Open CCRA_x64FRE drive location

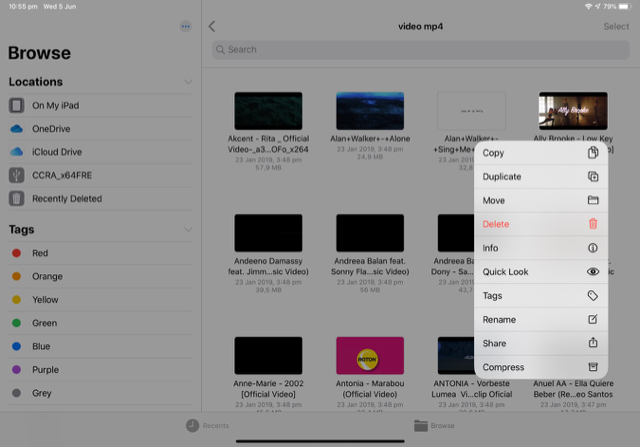tap(100, 175)
